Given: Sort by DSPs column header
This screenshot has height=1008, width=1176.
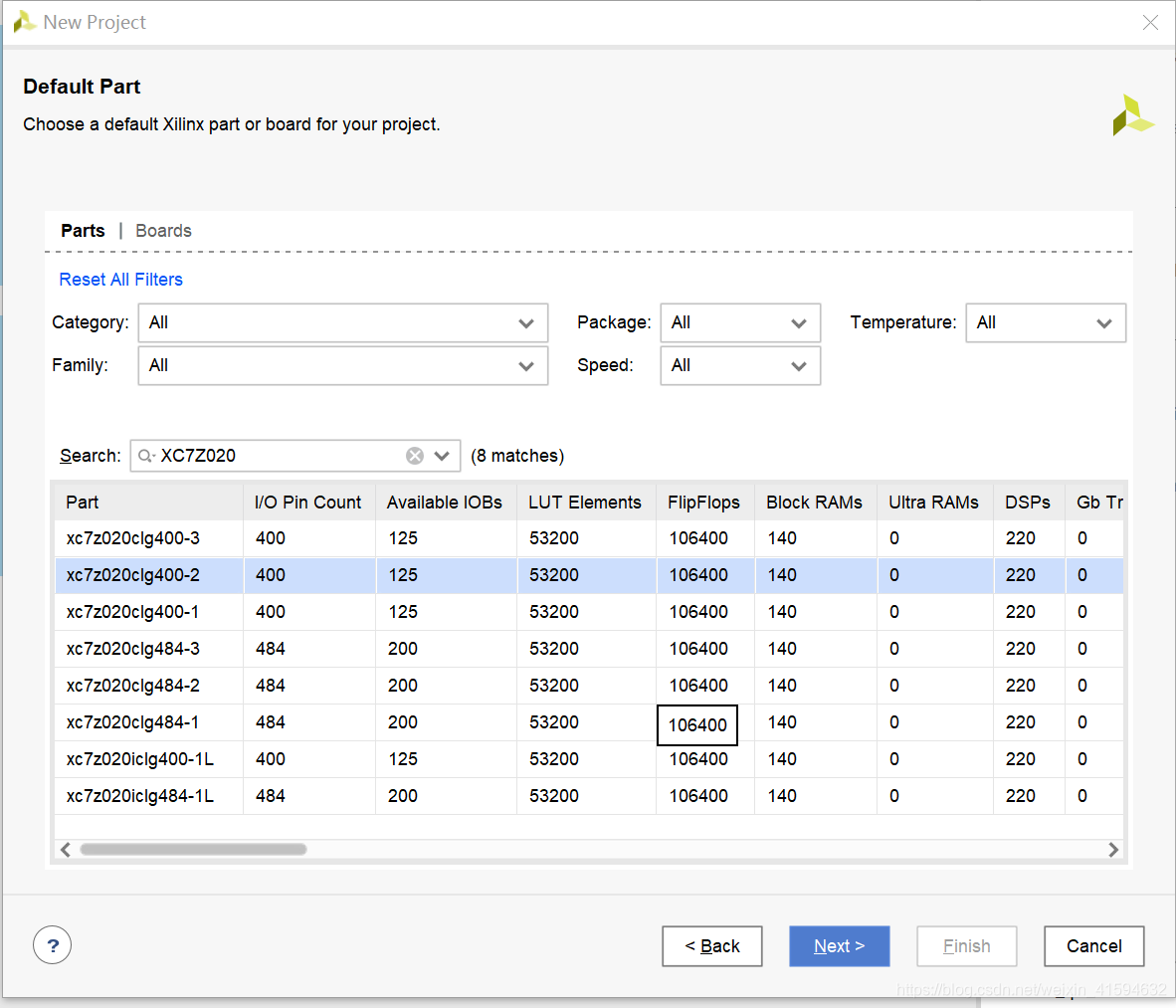Looking at the screenshot, I should click(1029, 502).
